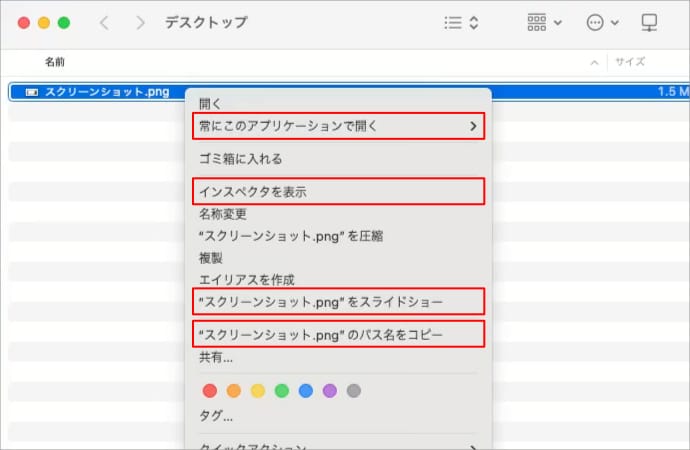
Task: Apply the orange tag color
Action: [x=234, y=391]
